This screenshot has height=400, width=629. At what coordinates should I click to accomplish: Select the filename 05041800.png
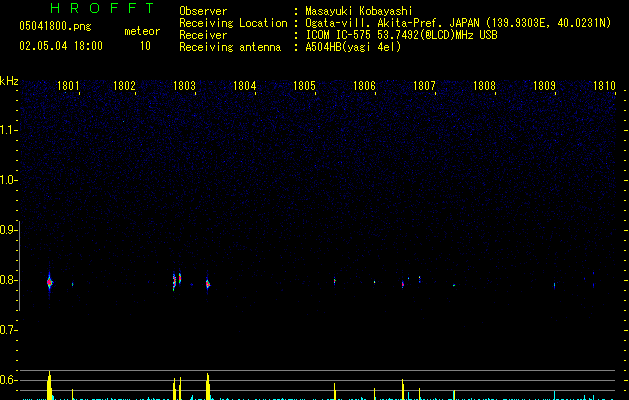(55, 26)
